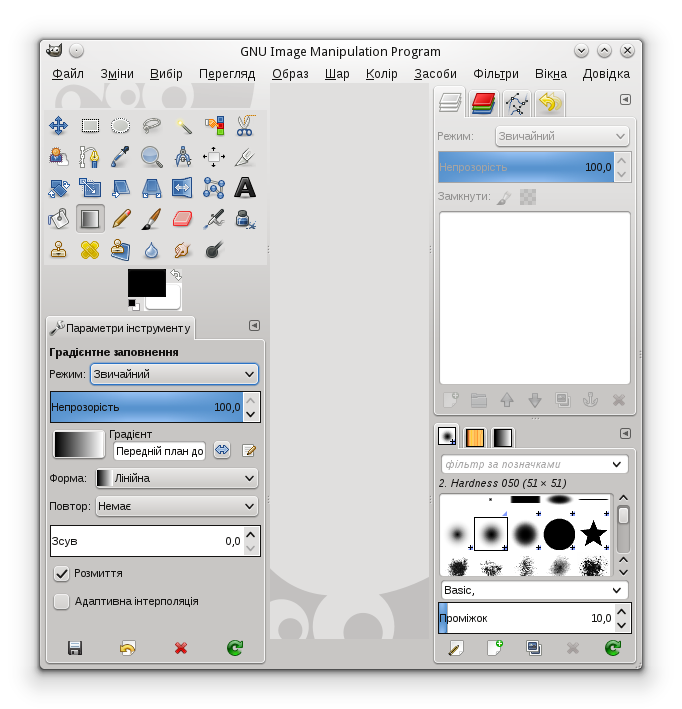Open layers dock panel menu arrow

[x=625, y=99]
